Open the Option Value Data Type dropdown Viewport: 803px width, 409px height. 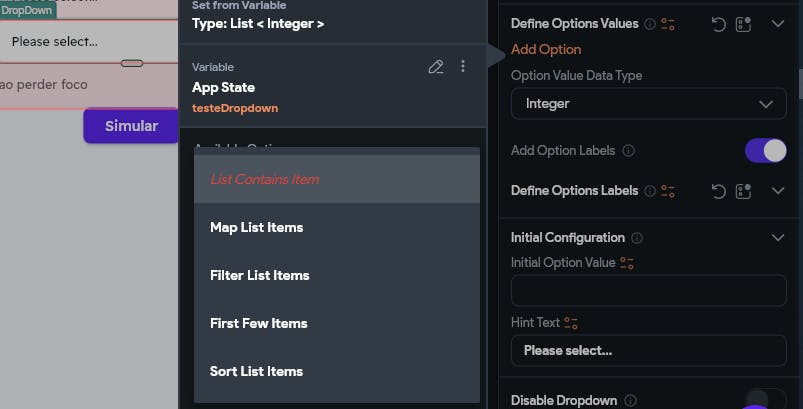click(648, 104)
